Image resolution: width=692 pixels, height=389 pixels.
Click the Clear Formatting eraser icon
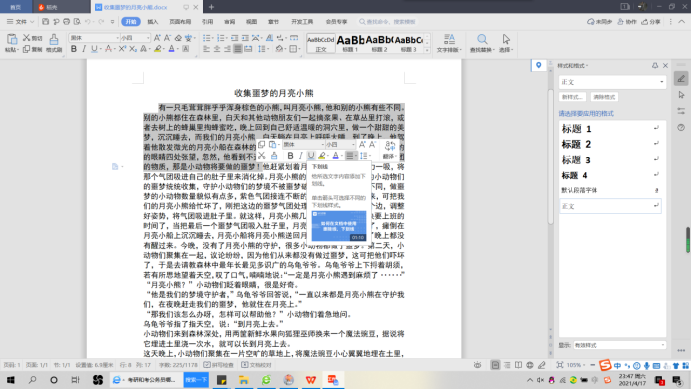click(178, 38)
